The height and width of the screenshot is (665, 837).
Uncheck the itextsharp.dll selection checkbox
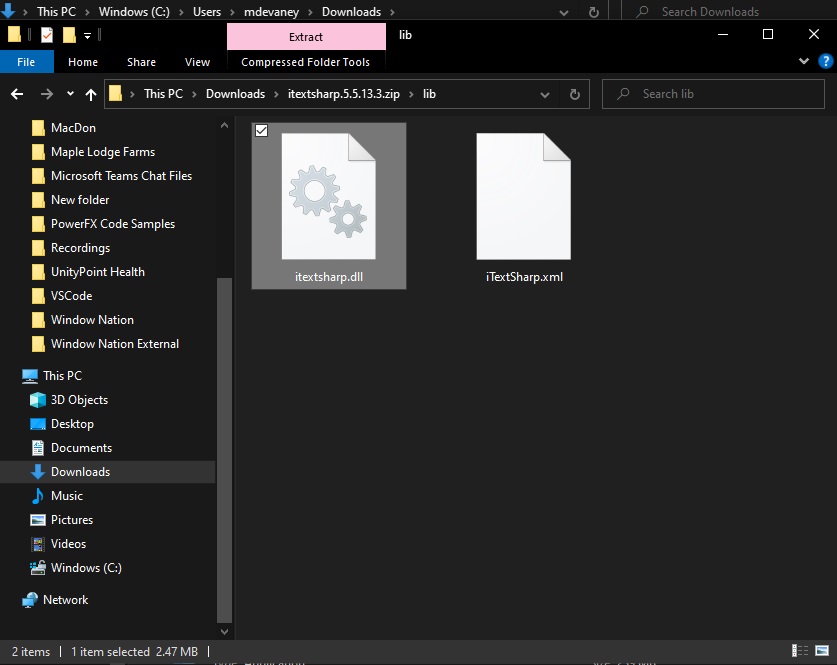(262, 131)
